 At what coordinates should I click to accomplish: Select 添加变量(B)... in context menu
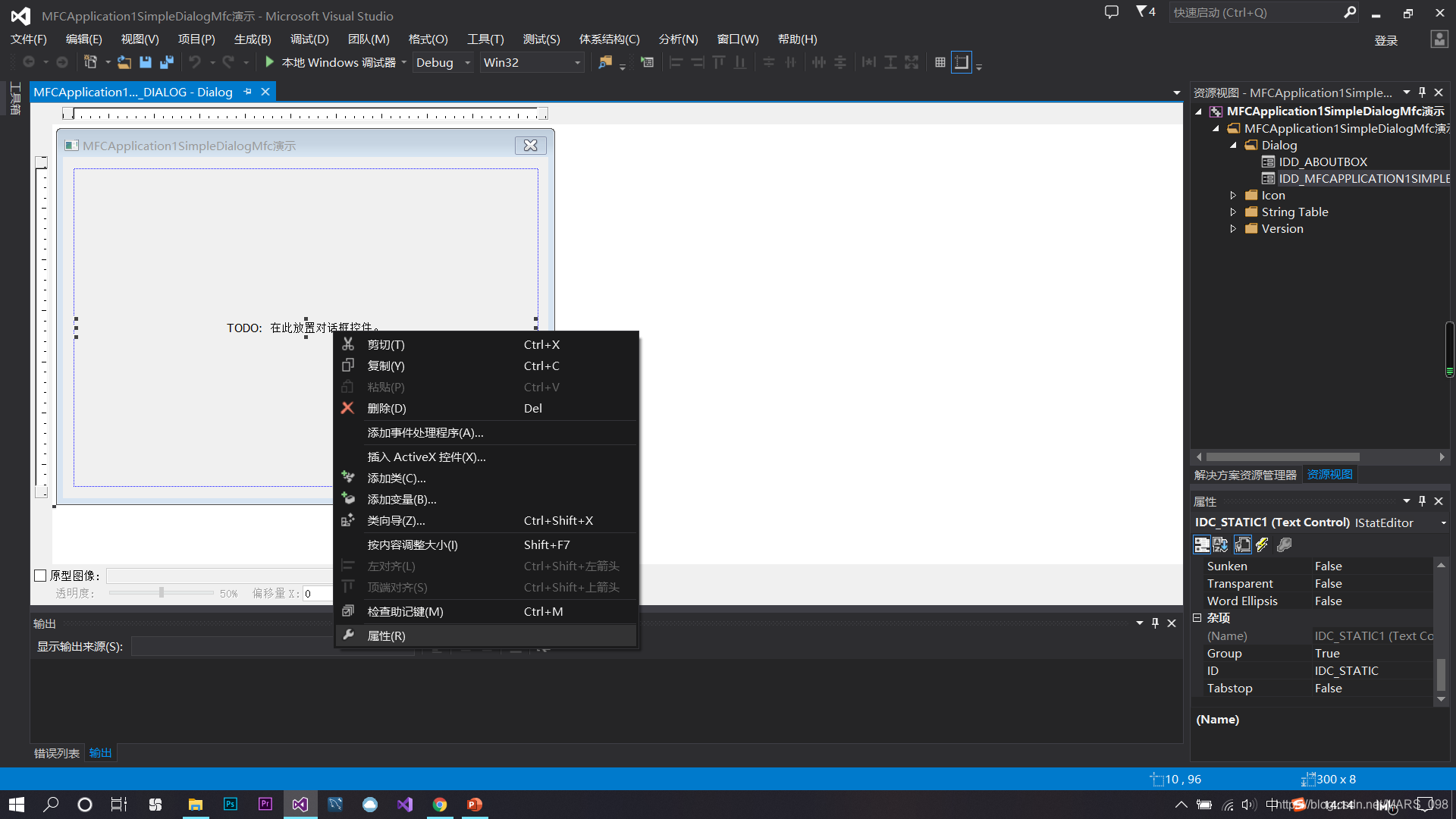coord(402,499)
